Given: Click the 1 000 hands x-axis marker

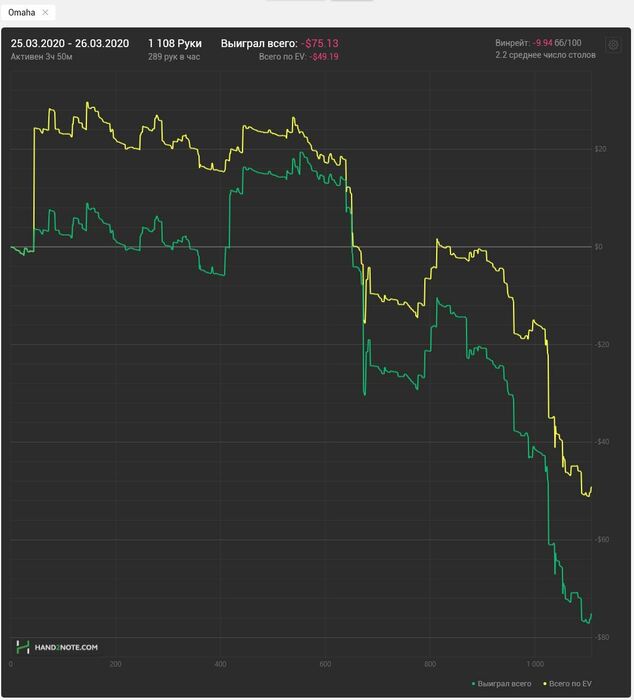Looking at the screenshot, I should click(x=535, y=664).
